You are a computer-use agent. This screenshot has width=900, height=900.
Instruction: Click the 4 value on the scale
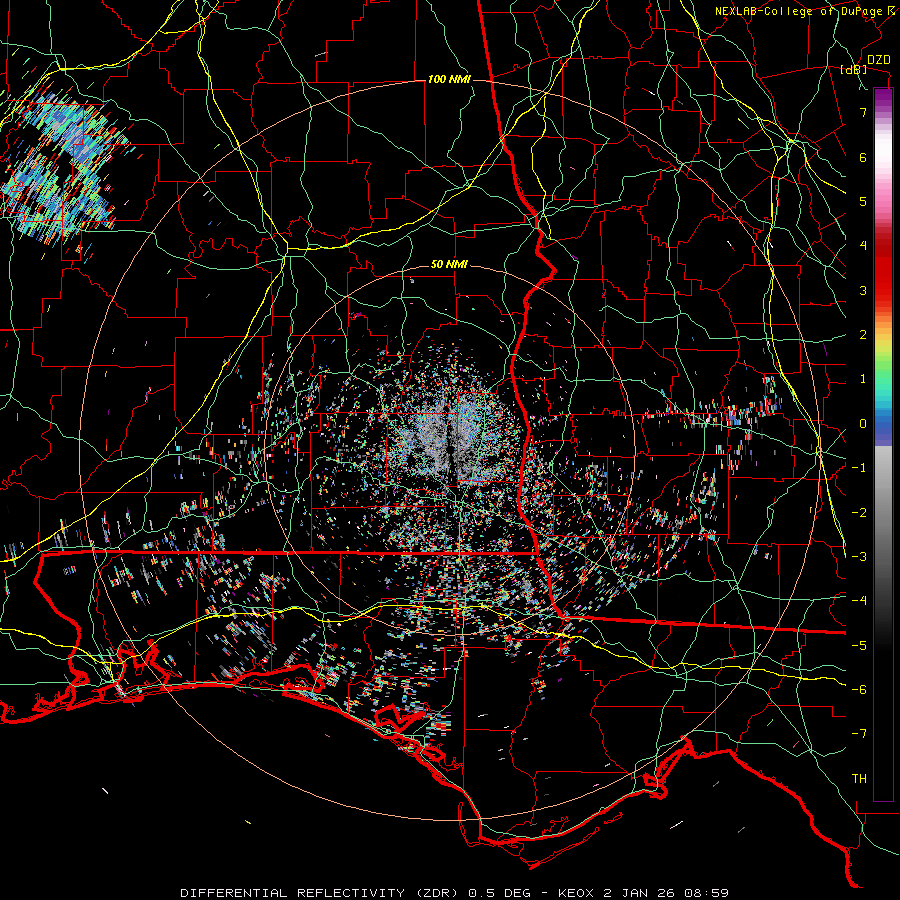(863, 246)
